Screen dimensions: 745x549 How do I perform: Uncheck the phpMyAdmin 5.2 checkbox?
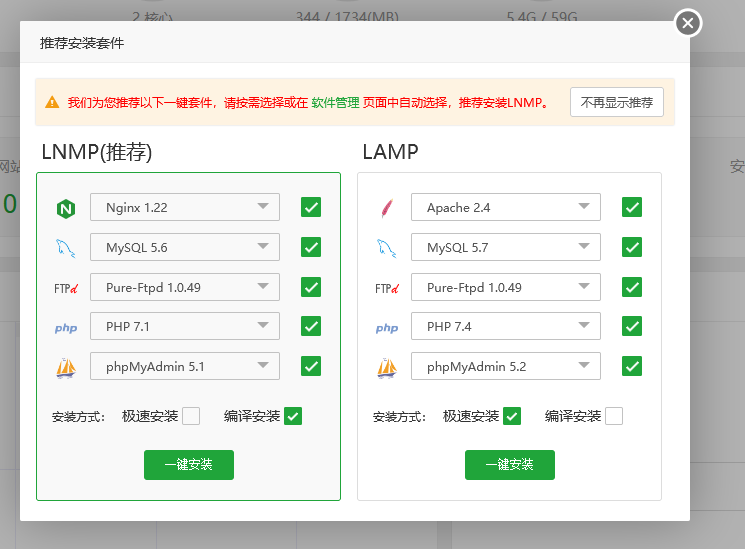632,366
